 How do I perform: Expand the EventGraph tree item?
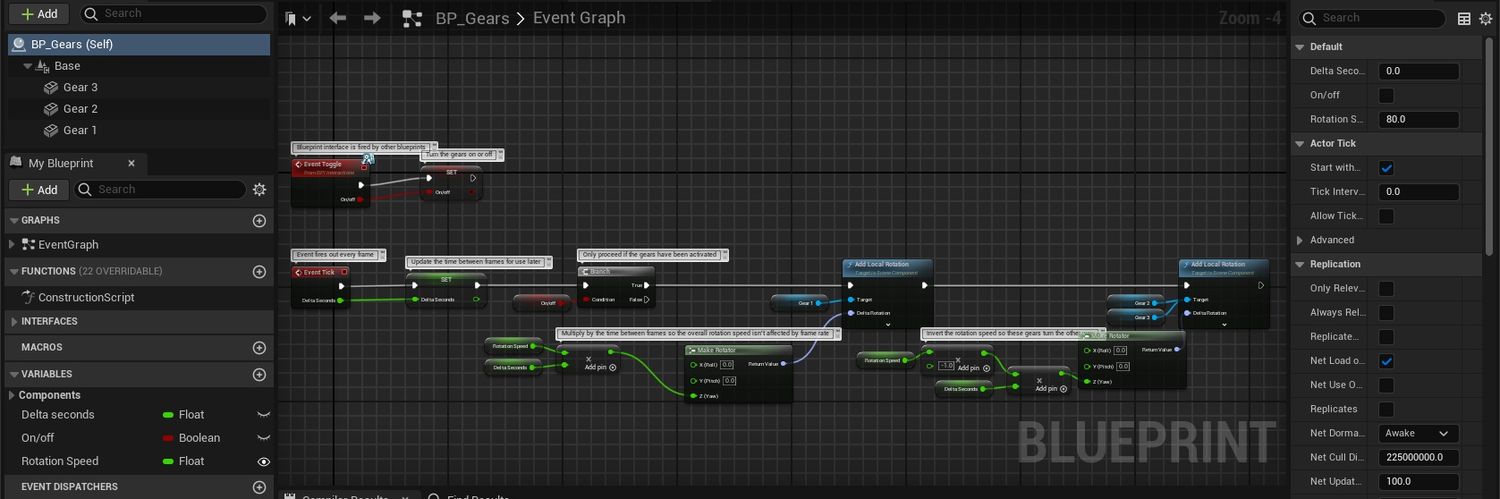click(11, 244)
